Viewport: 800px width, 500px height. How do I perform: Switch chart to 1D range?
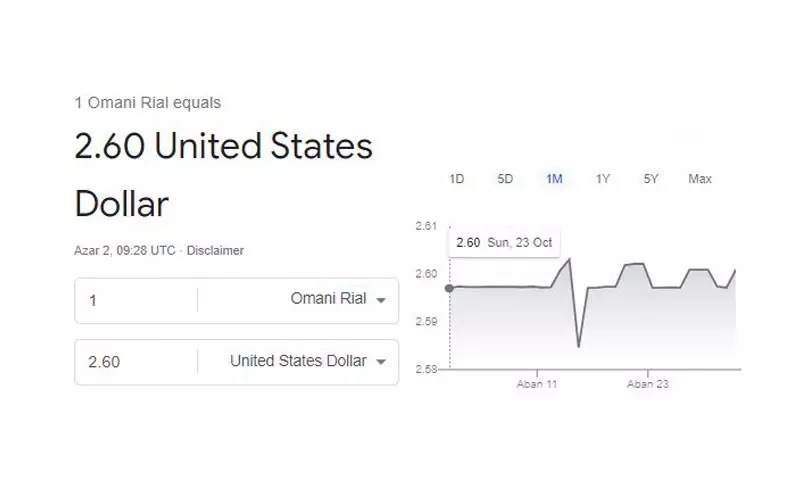457,179
